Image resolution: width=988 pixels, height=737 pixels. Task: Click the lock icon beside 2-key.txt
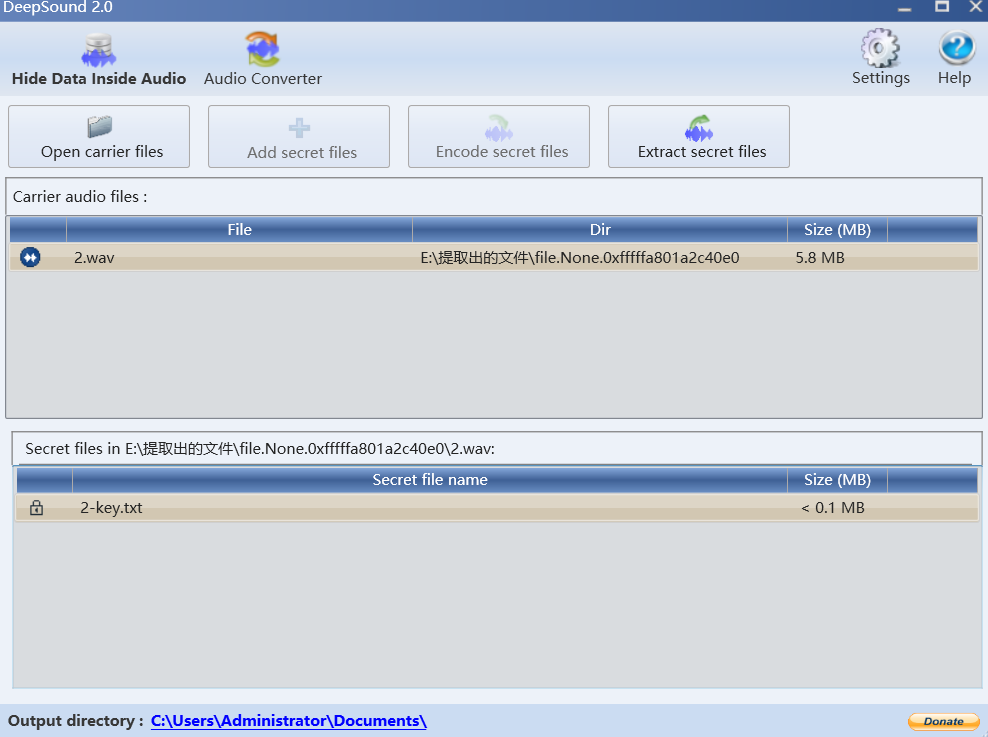coord(37,508)
